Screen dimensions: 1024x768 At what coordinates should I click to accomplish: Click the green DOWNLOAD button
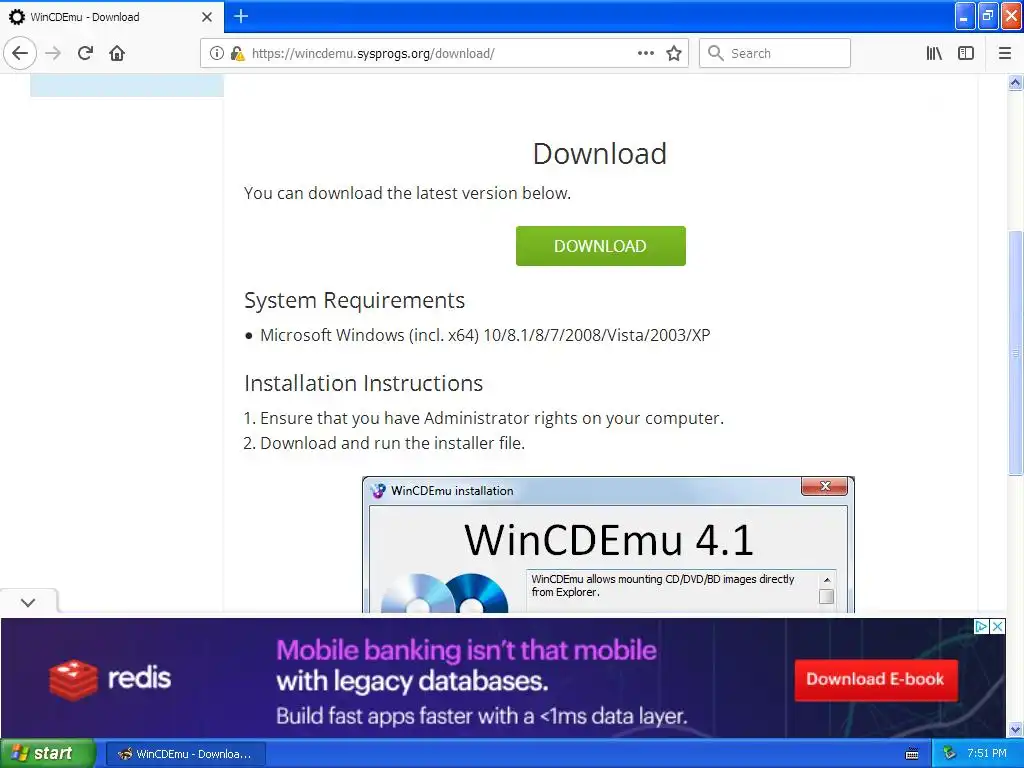(x=600, y=246)
